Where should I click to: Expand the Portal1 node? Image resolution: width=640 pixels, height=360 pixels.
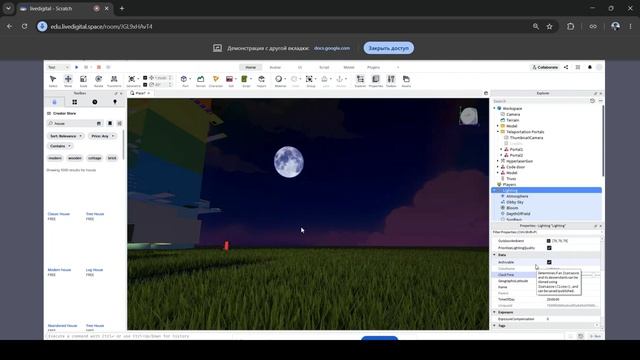click(x=502, y=149)
